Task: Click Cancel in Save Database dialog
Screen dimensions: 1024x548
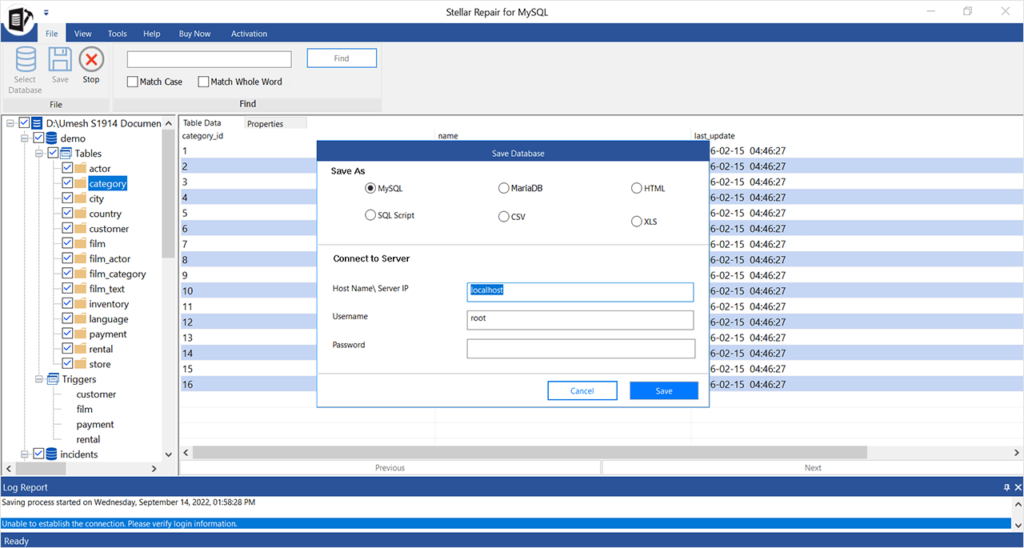Action: pos(582,391)
